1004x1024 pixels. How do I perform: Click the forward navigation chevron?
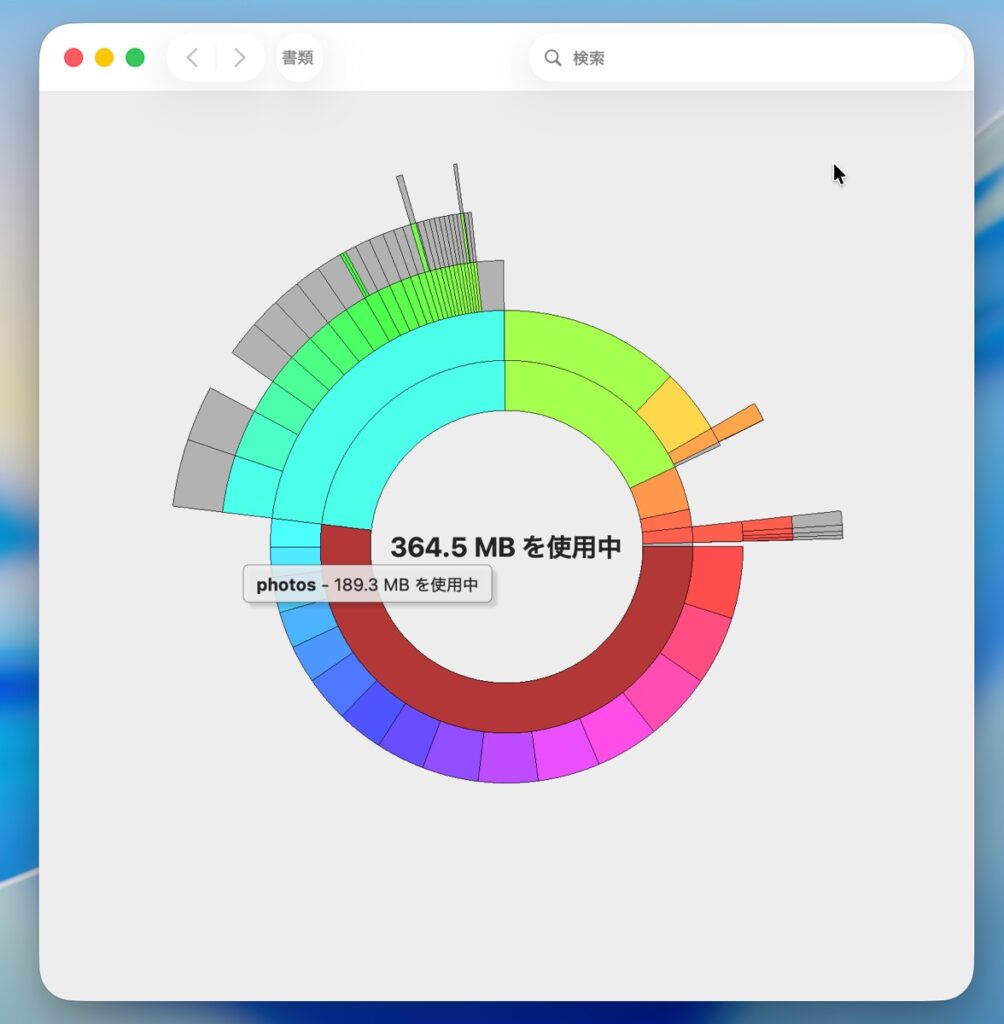point(239,58)
